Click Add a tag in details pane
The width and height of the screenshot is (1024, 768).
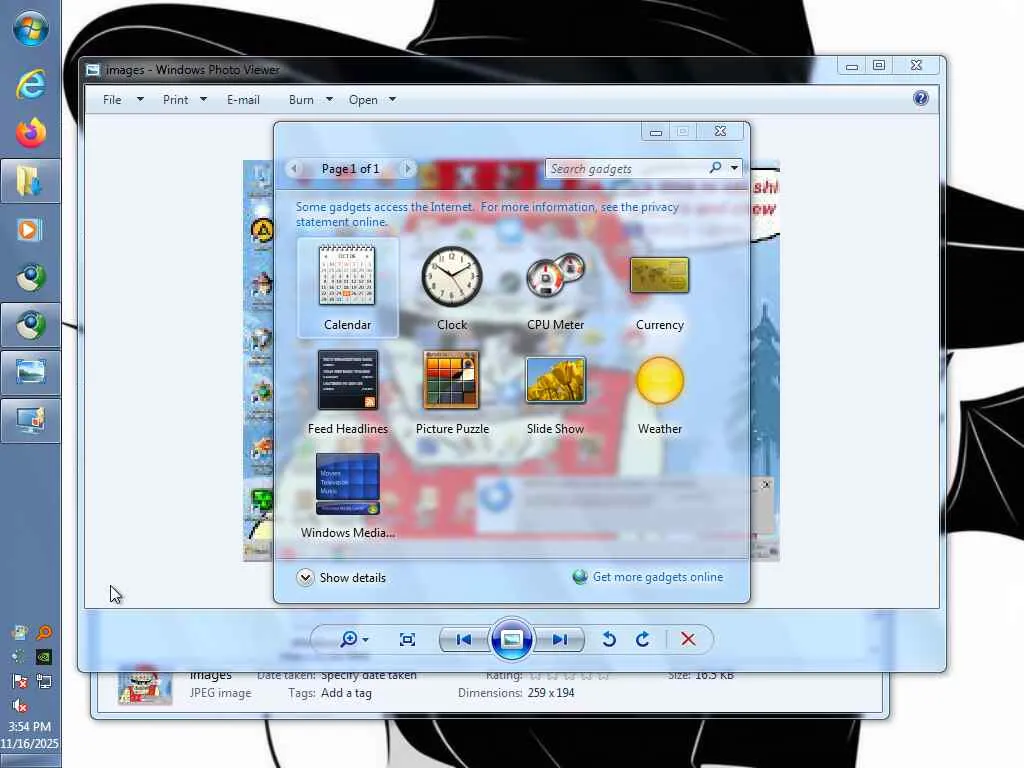coord(346,693)
